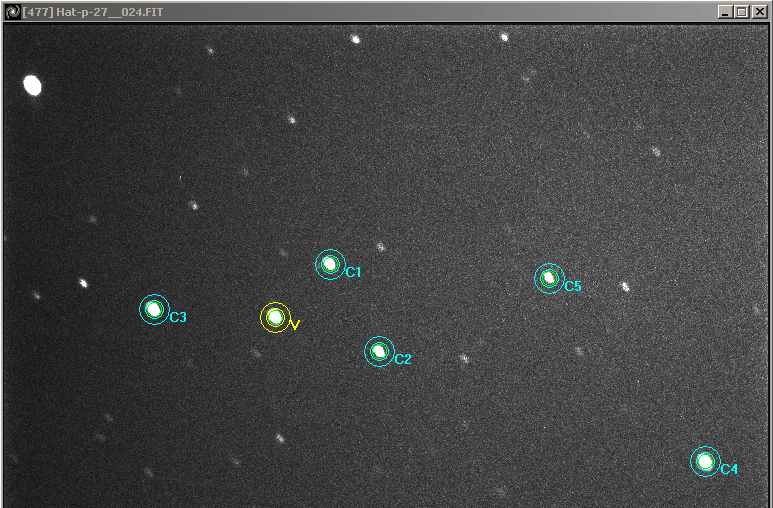The height and width of the screenshot is (508, 773).
Task: Click the cyan C4 text label
Action: (729, 469)
